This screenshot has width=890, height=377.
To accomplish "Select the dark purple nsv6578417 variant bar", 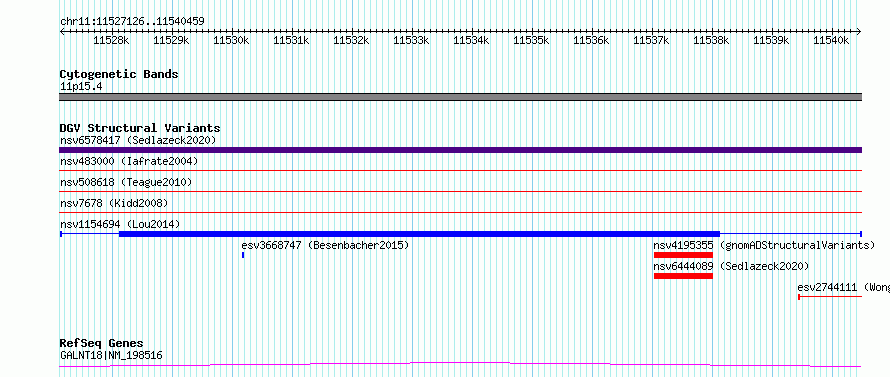I will (460, 150).
